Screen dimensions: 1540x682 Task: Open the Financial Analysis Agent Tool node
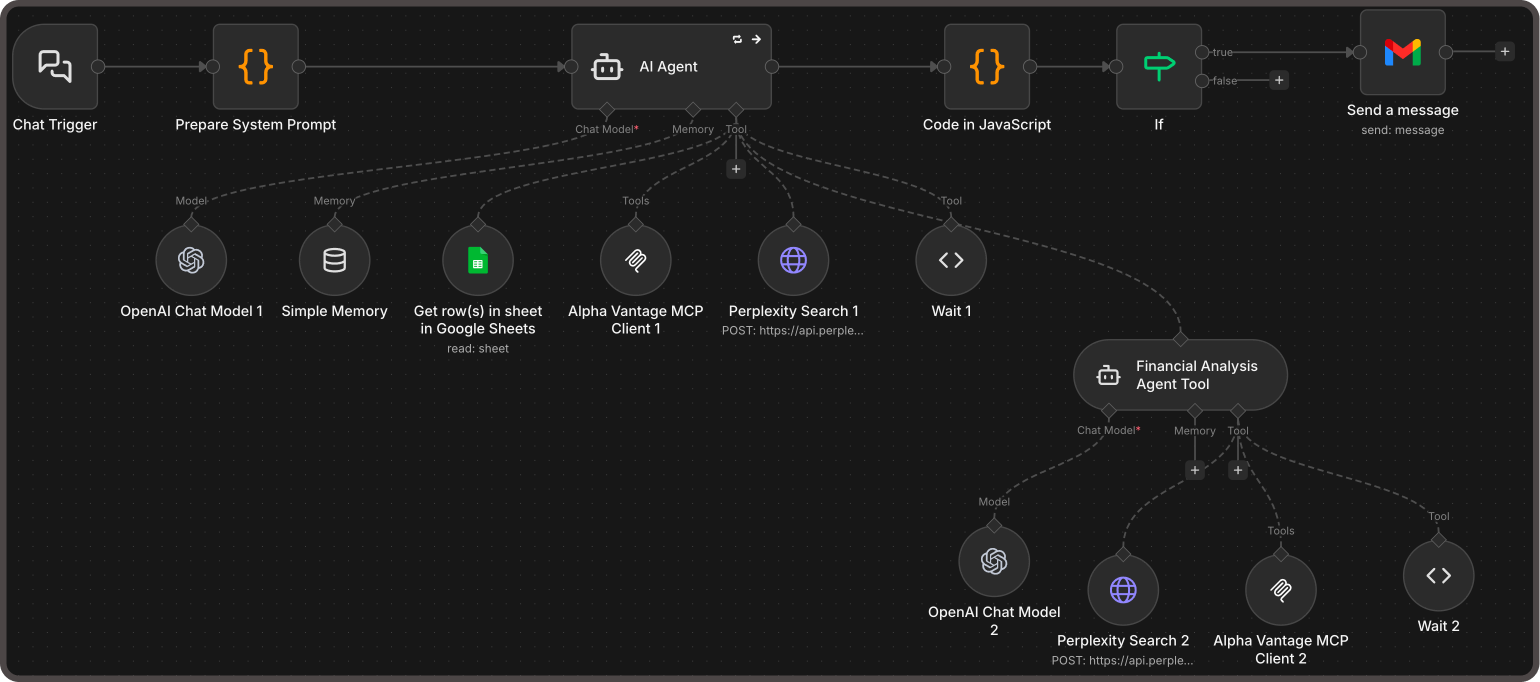[x=1180, y=375]
